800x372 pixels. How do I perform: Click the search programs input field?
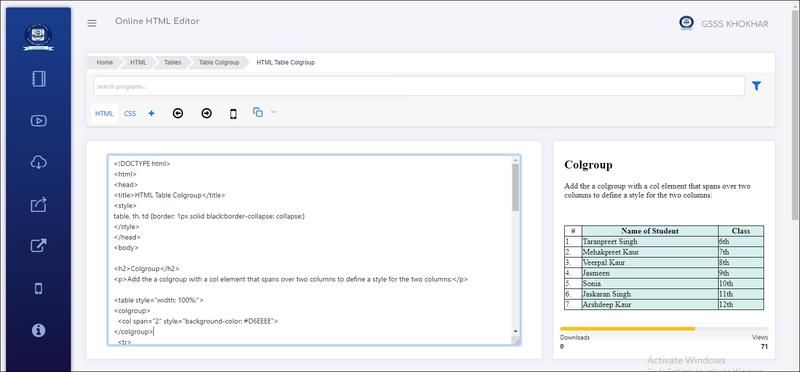tap(418, 86)
